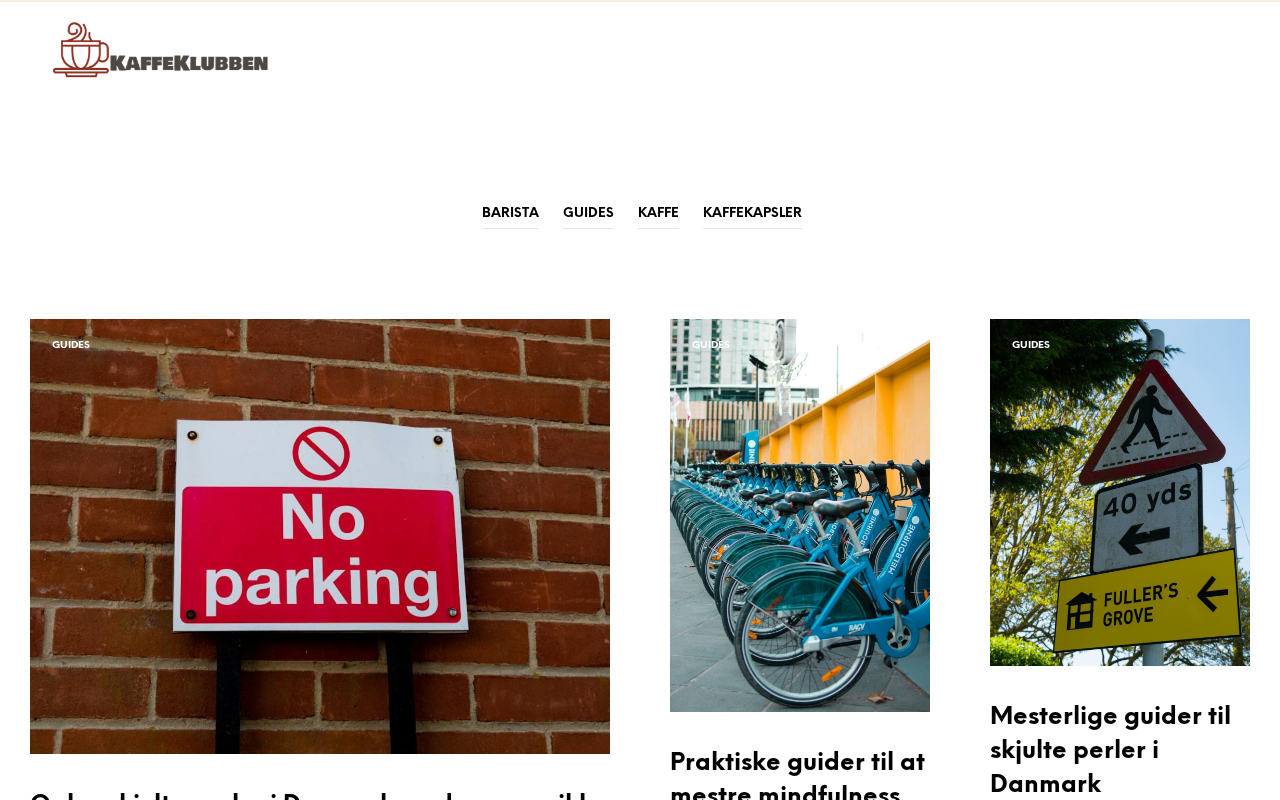Image resolution: width=1280 pixels, height=800 pixels.
Task: Click the Guides tag on road sign image
Action: tap(1031, 345)
